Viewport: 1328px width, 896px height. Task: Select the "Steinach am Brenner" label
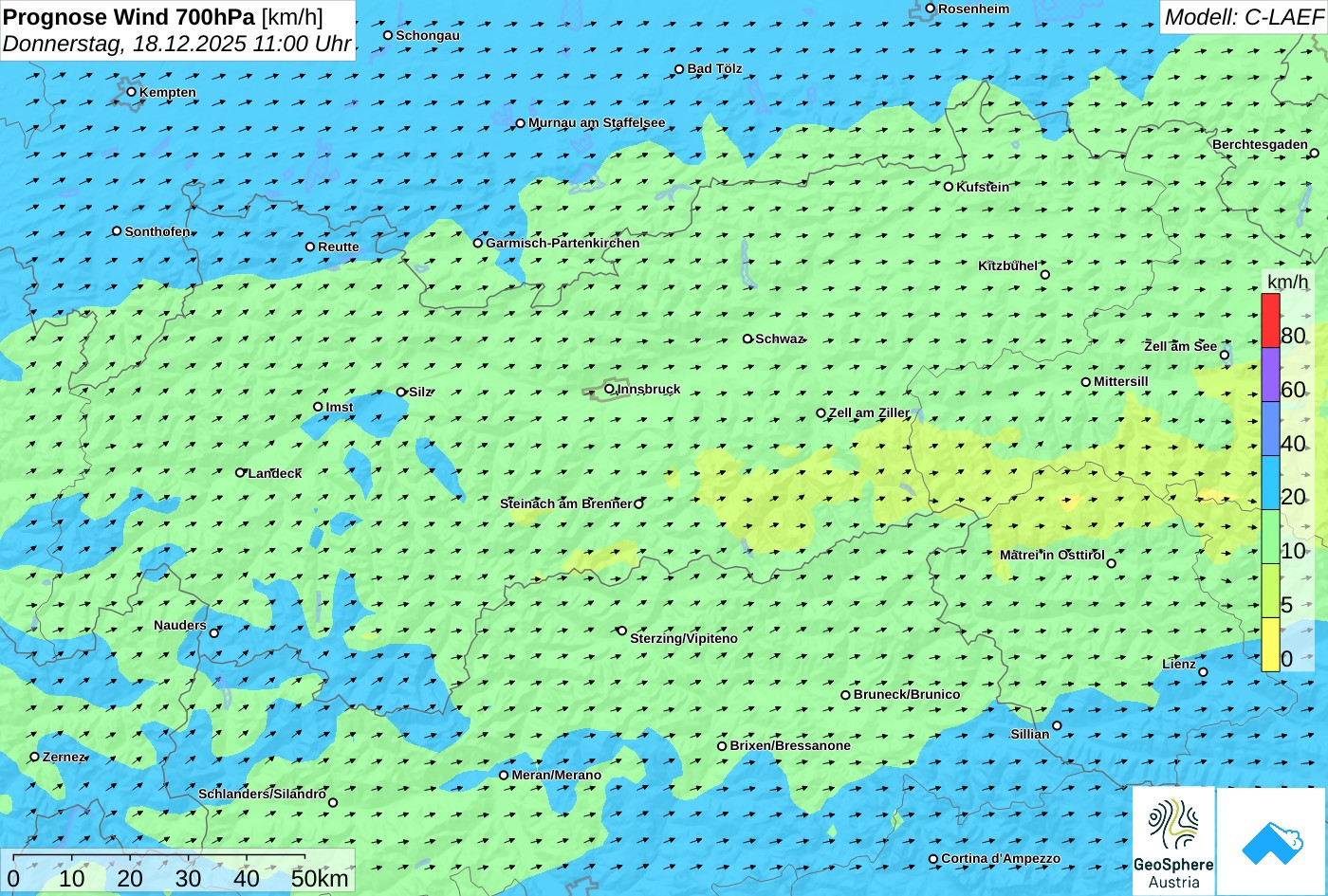tap(565, 503)
